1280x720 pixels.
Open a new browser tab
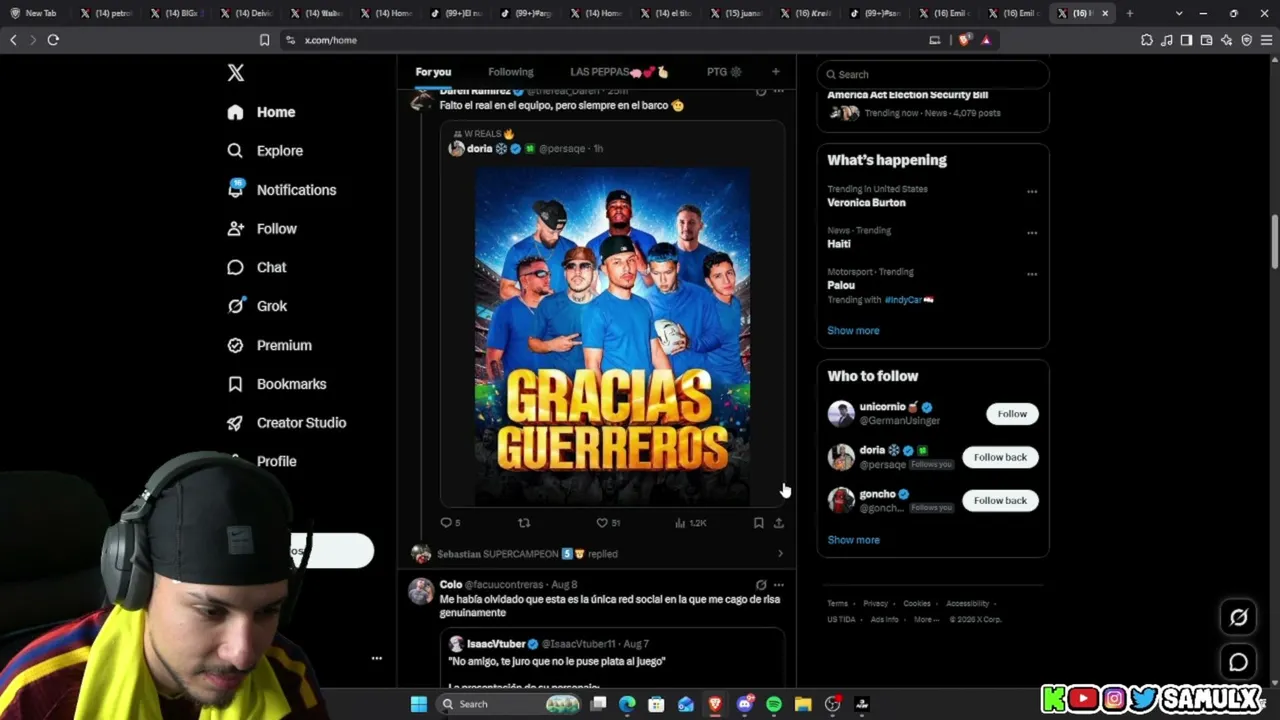(x=1130, y=13)
